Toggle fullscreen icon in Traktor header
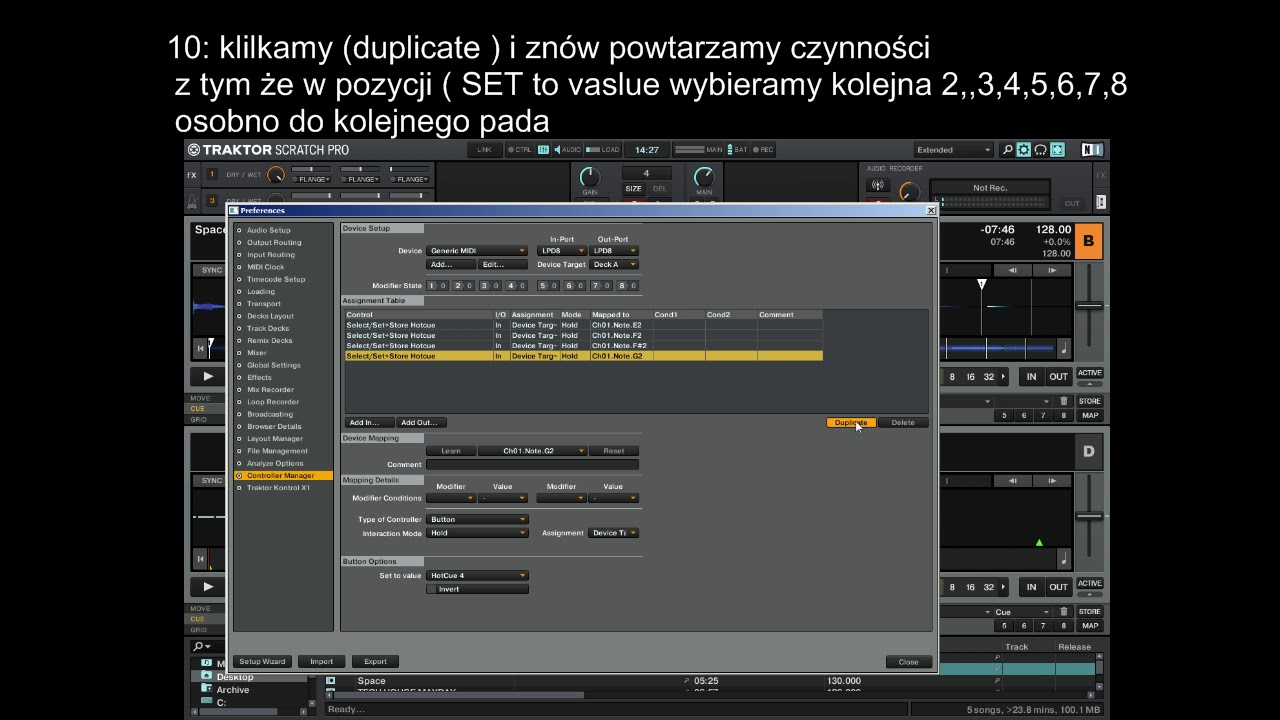1280x720 pixels. (1057, 150)
